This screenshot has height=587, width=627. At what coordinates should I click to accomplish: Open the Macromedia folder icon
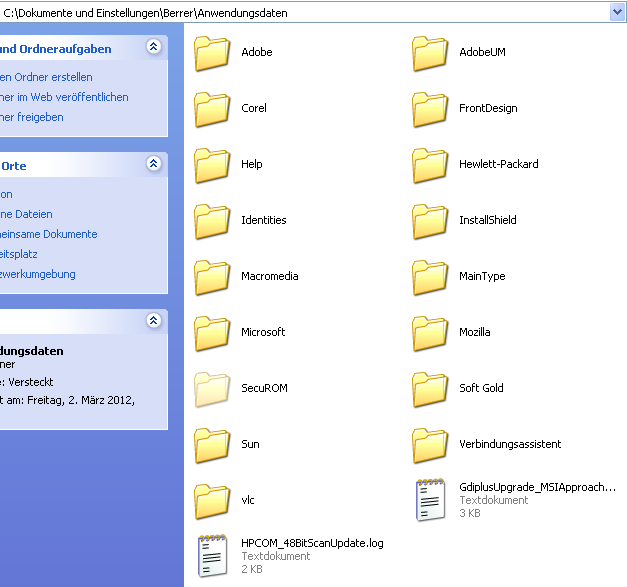point(212,278)
